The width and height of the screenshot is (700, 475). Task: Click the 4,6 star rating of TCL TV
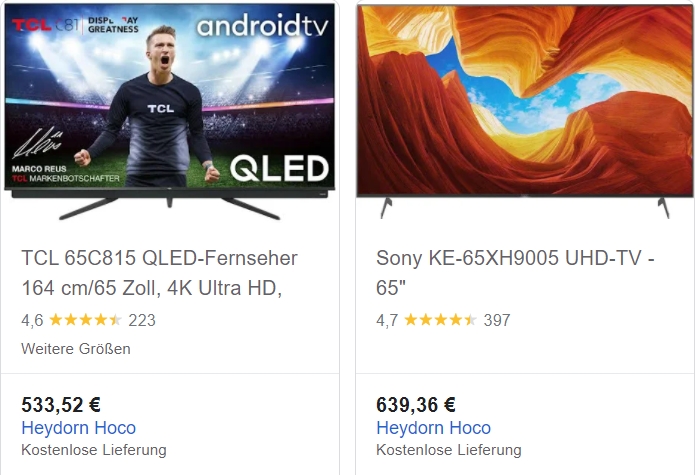pyautogui.click(x=85, y=320)
